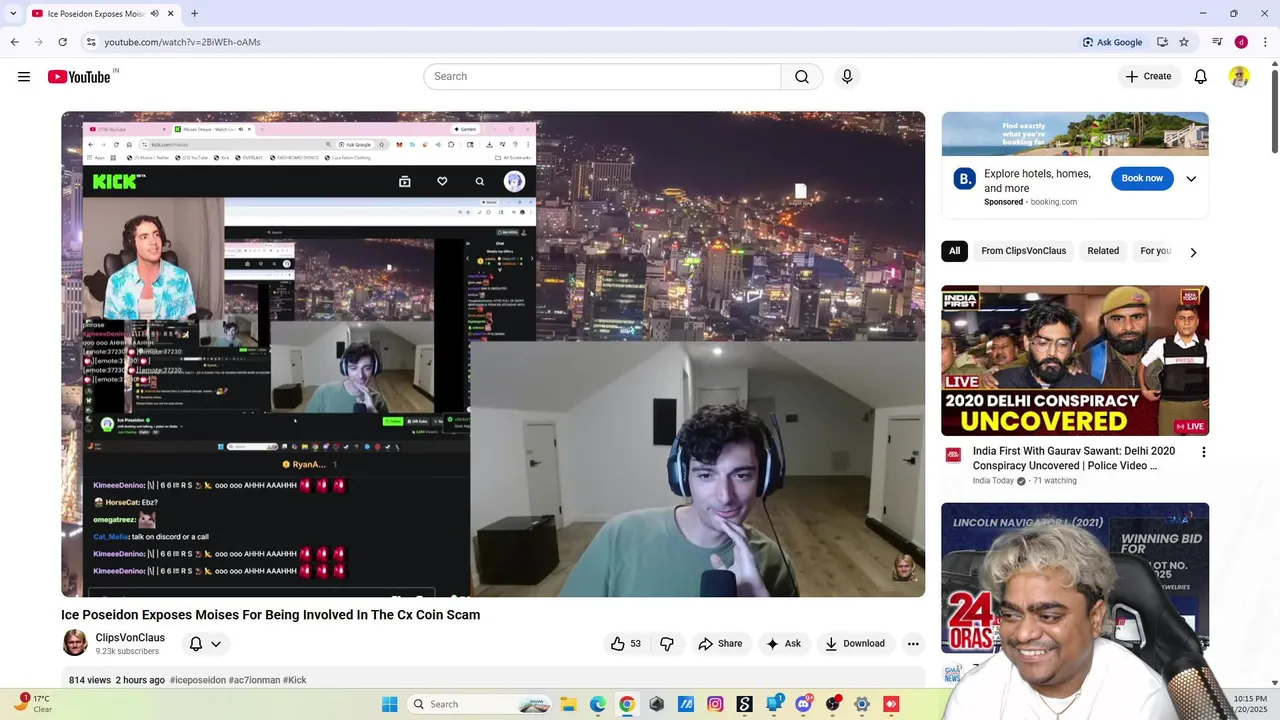Open Chrome media controls icon
Image resolution: width=1280 pixels, height=720 pixels.
point(1217,42)
